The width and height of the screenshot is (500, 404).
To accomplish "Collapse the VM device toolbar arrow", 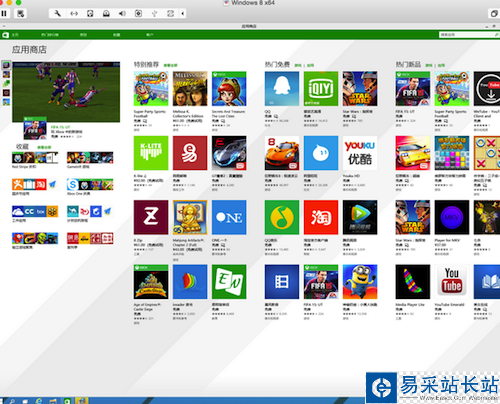I will 182,13.
